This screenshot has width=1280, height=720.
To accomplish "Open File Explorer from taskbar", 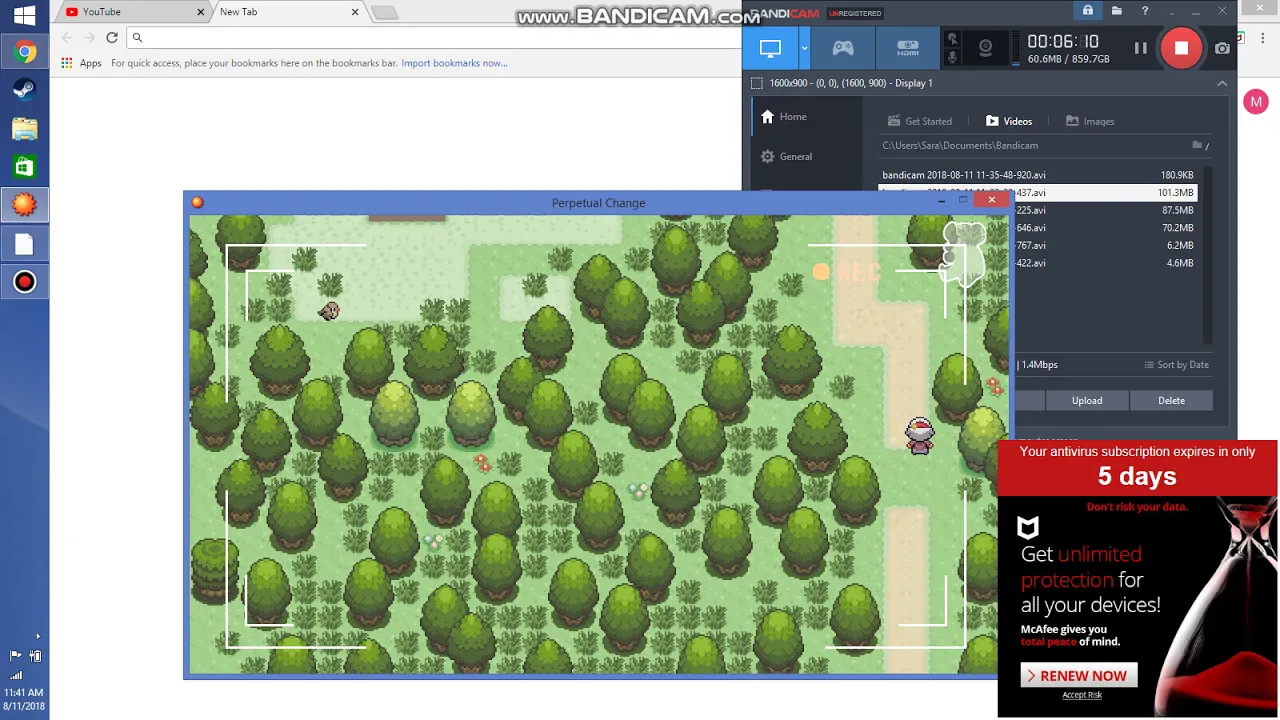I will click(x=24, y=129).
